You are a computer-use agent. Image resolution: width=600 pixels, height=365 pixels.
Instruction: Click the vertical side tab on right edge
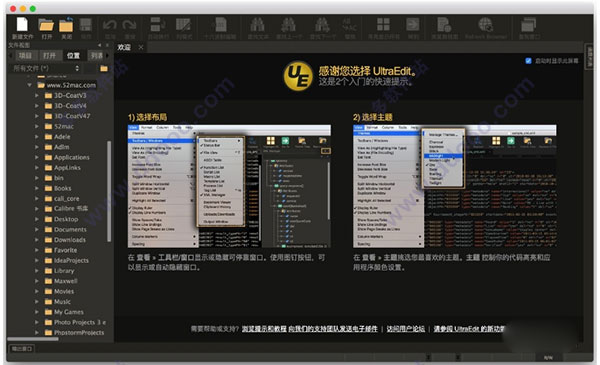tap(589, 57)
